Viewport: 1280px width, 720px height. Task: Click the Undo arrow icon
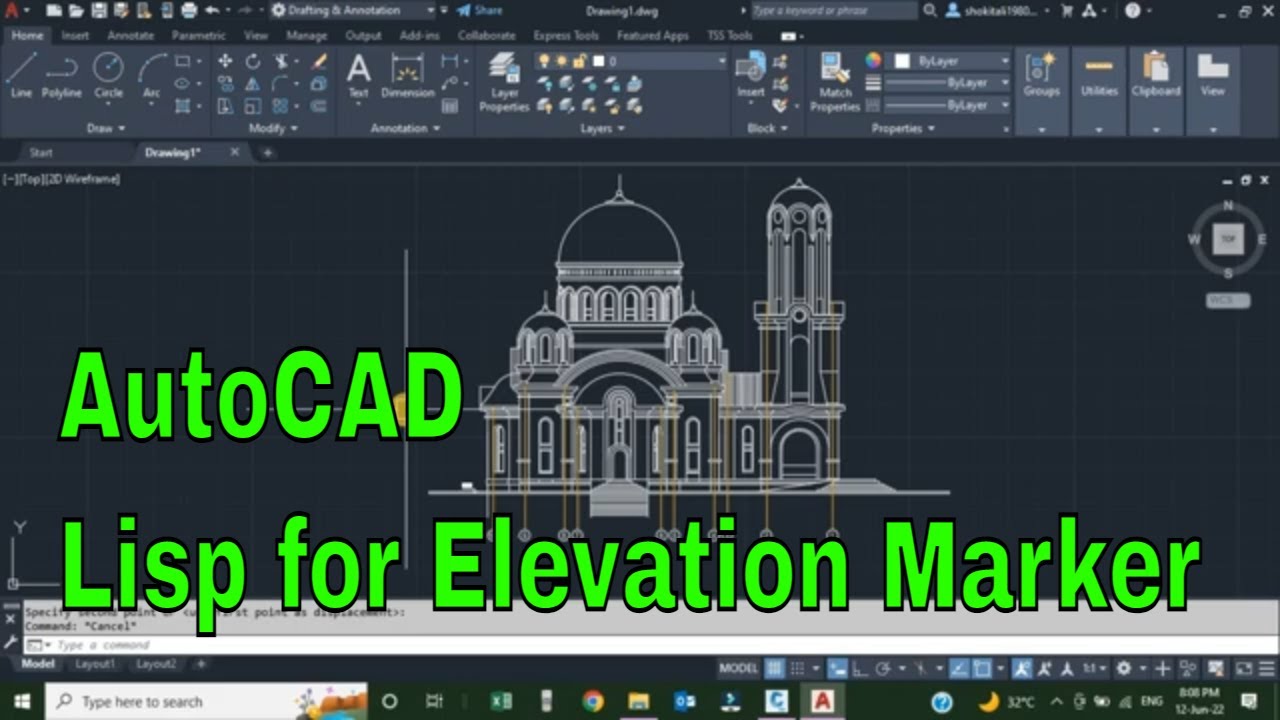(x=211, y=10)
